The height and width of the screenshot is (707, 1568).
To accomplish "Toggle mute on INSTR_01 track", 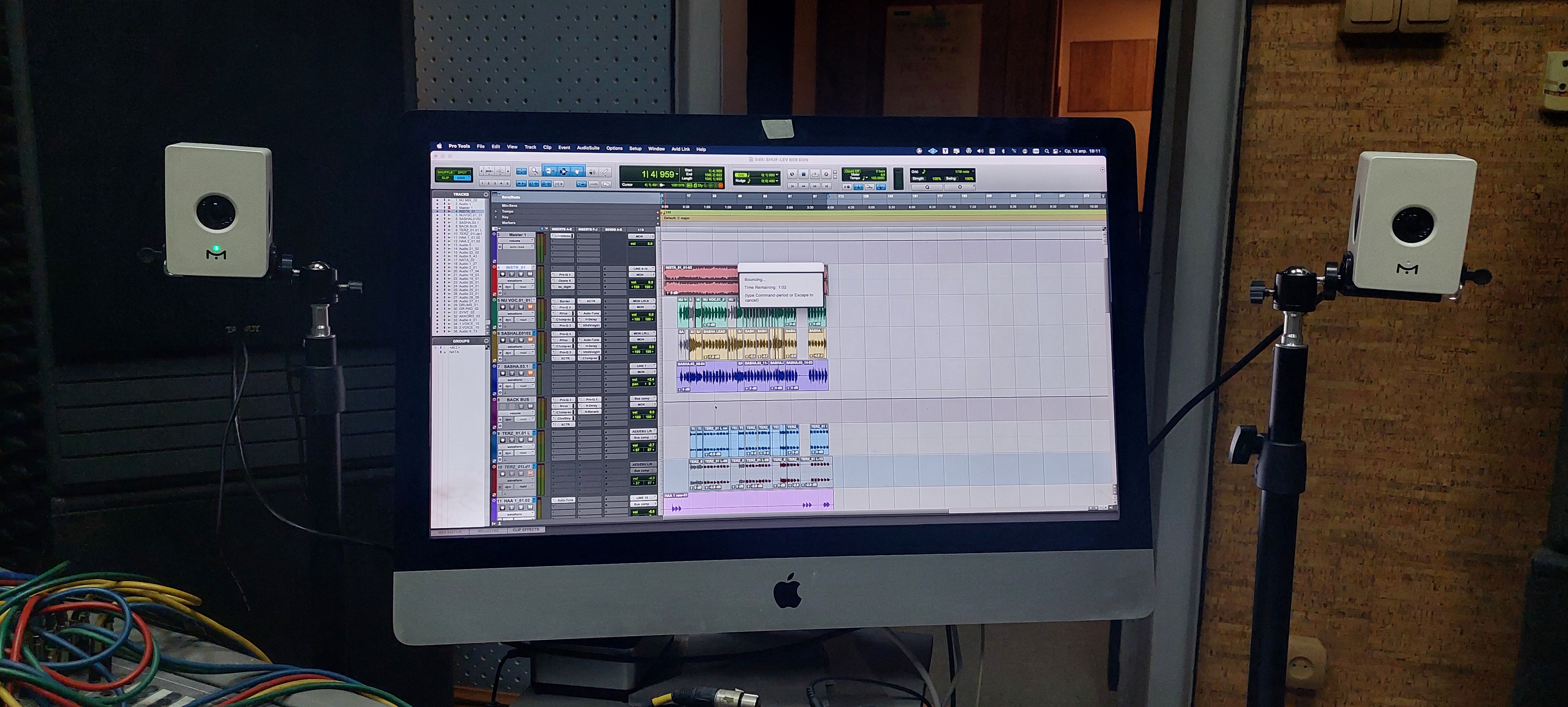I will [530, 274].
